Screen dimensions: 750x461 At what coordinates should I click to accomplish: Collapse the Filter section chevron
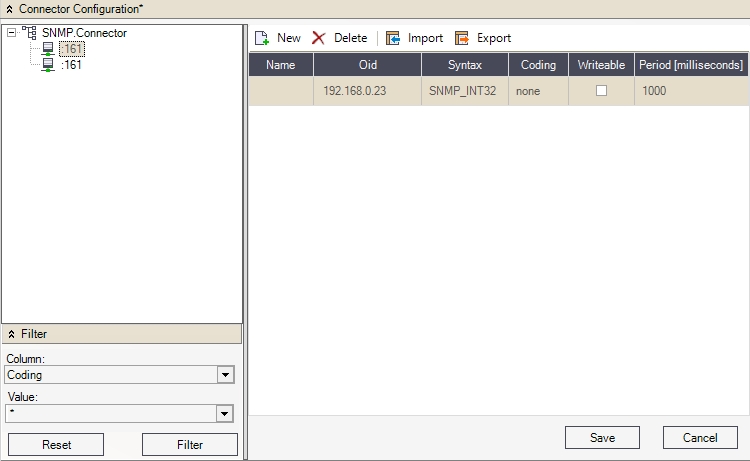(11, 334)
